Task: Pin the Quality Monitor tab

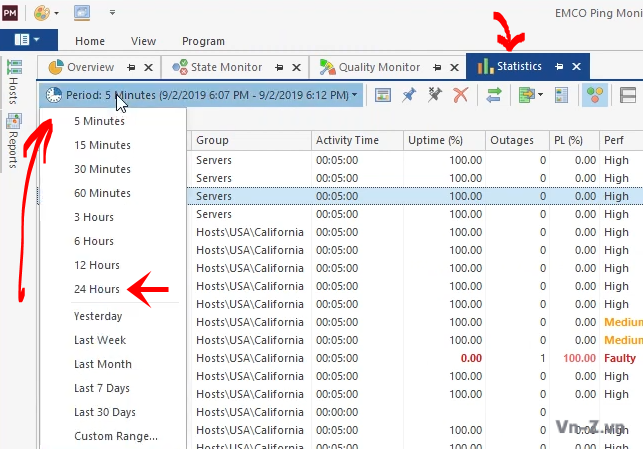Action: 437,67
